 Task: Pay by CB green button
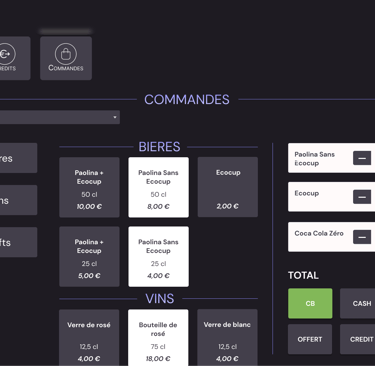tap(310, 303)
